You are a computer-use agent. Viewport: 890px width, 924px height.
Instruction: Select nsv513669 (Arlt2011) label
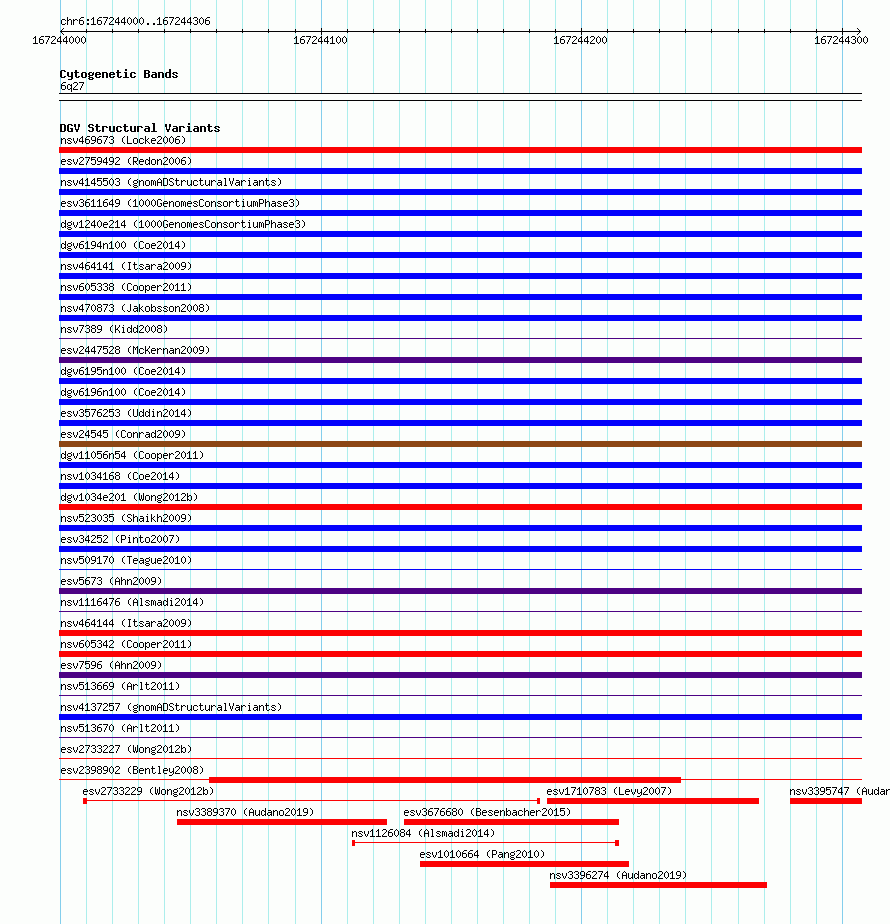click(x=120, y=687)
